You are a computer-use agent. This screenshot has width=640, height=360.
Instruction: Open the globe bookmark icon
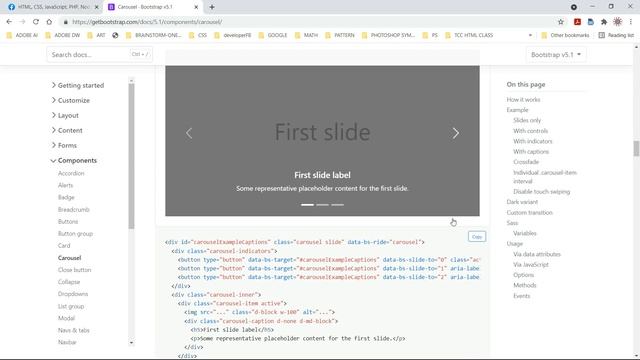[115, 35]
